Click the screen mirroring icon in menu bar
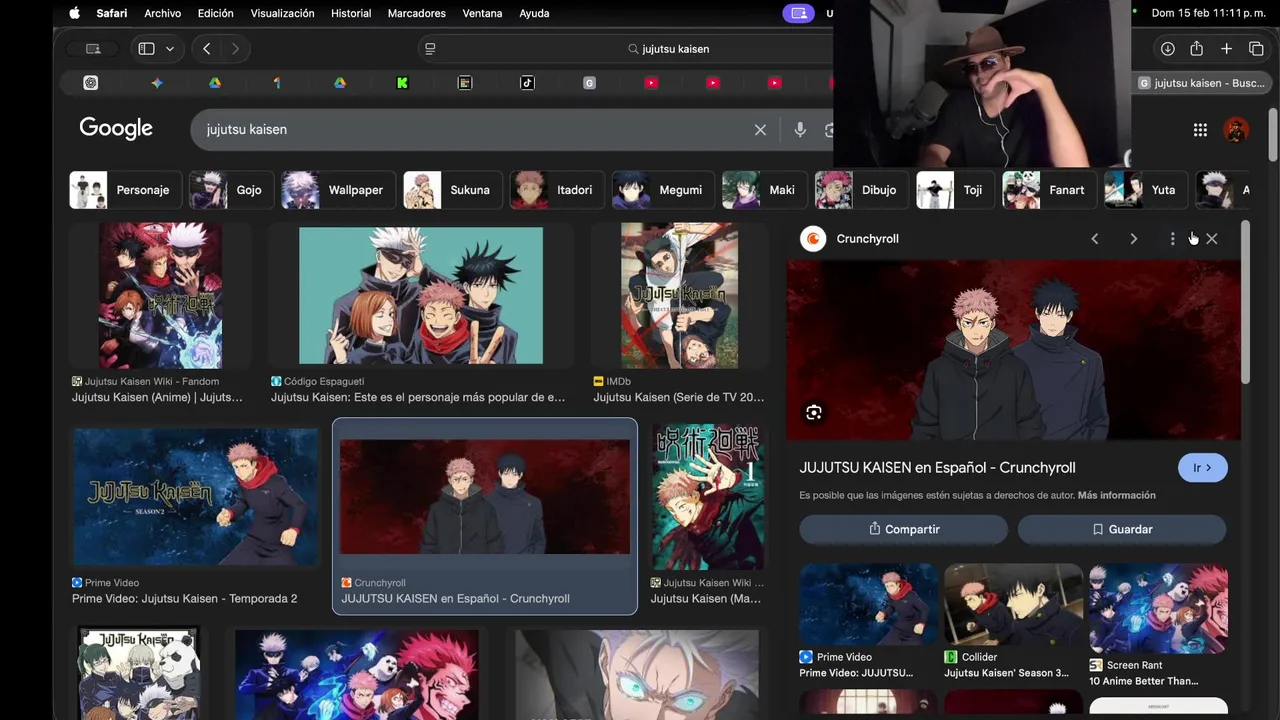Screen dimensions: 1280x720 pos(798,13)
